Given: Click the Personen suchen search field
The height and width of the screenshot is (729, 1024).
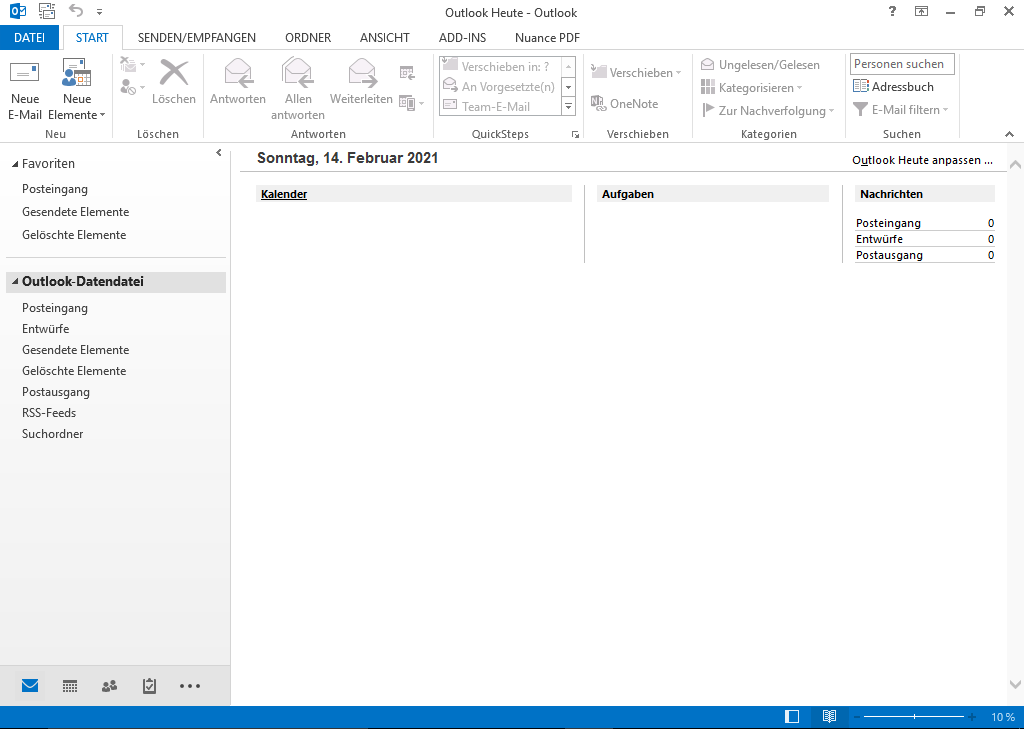Looking at the screenshot, I should pos(902,64).
